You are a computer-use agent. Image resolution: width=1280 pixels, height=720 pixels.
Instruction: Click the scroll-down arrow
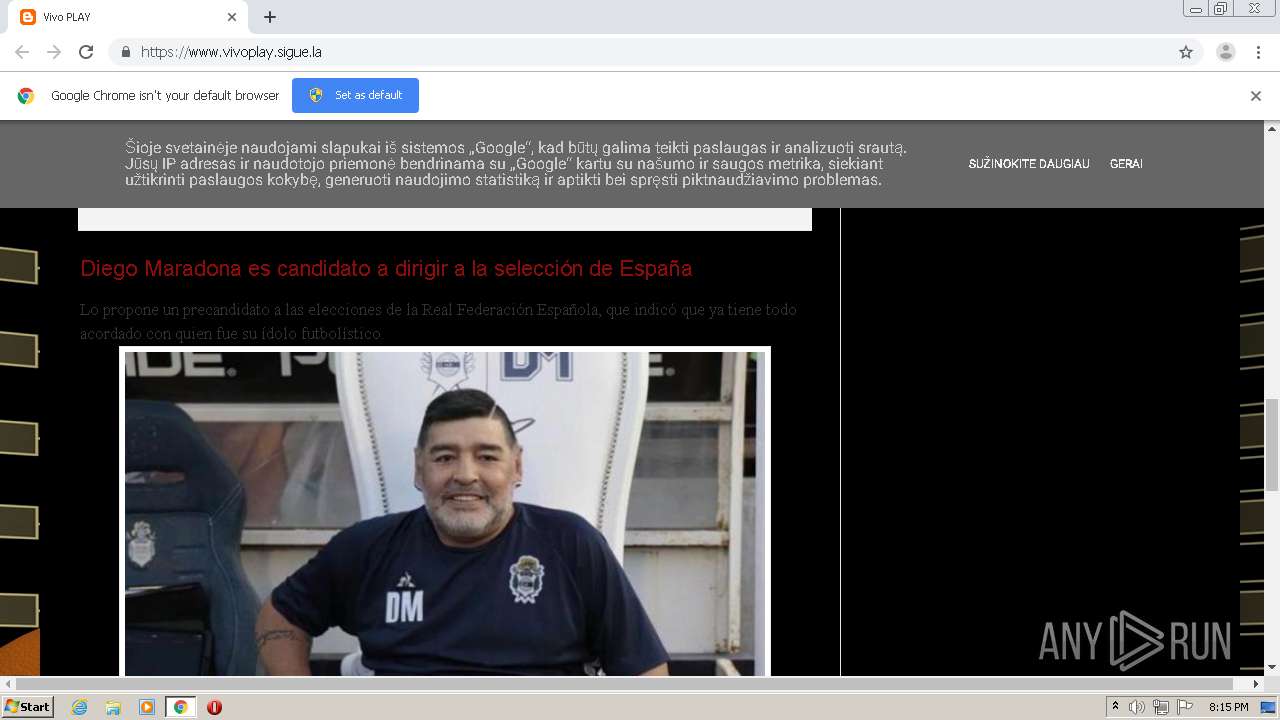pos(1272,668)
